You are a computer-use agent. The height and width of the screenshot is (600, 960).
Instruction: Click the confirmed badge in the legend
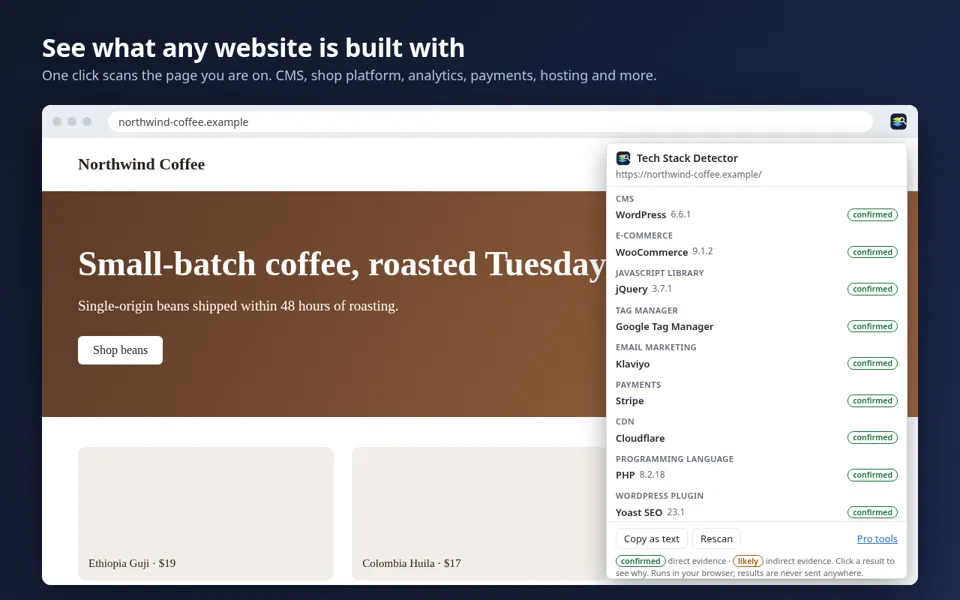coord(640,561)
